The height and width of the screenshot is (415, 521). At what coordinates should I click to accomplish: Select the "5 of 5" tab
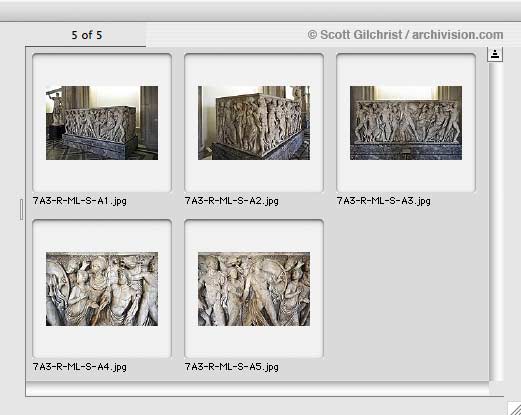(86, 35)
